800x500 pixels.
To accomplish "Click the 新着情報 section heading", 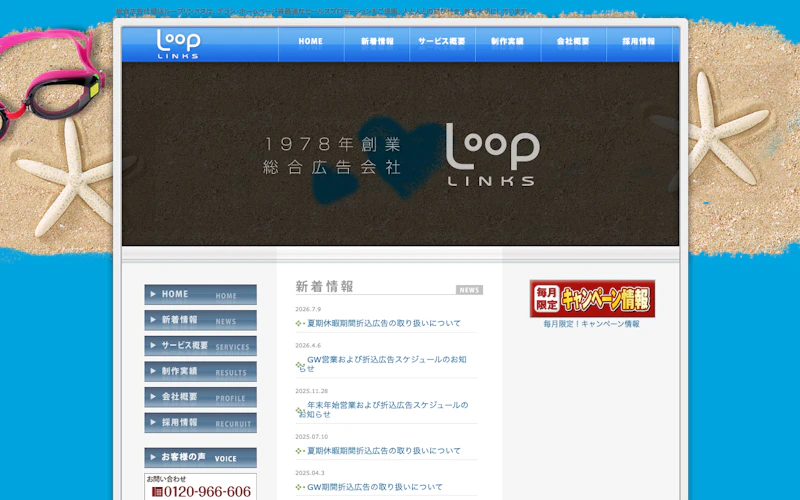I will click(324, 286).
